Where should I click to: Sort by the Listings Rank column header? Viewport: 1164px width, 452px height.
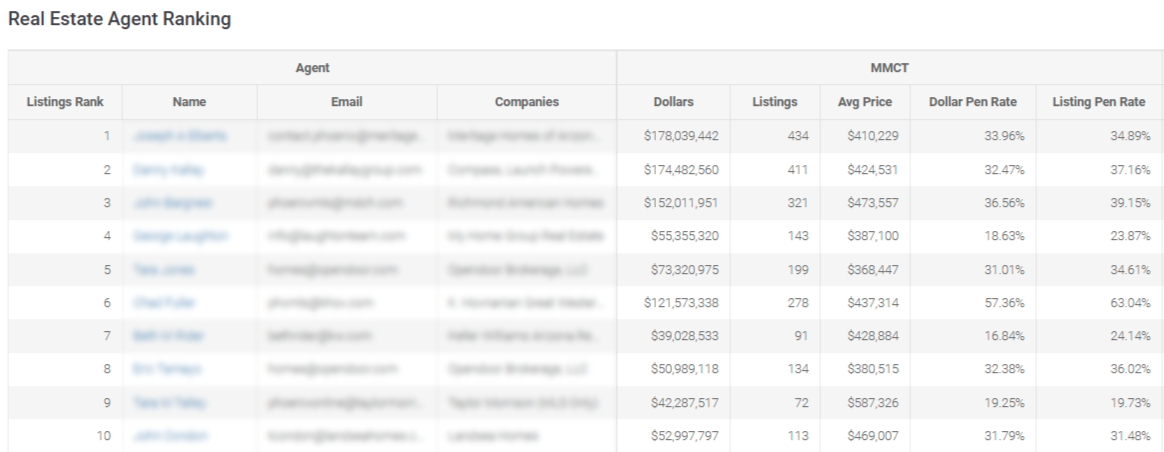tap(65, 102)
